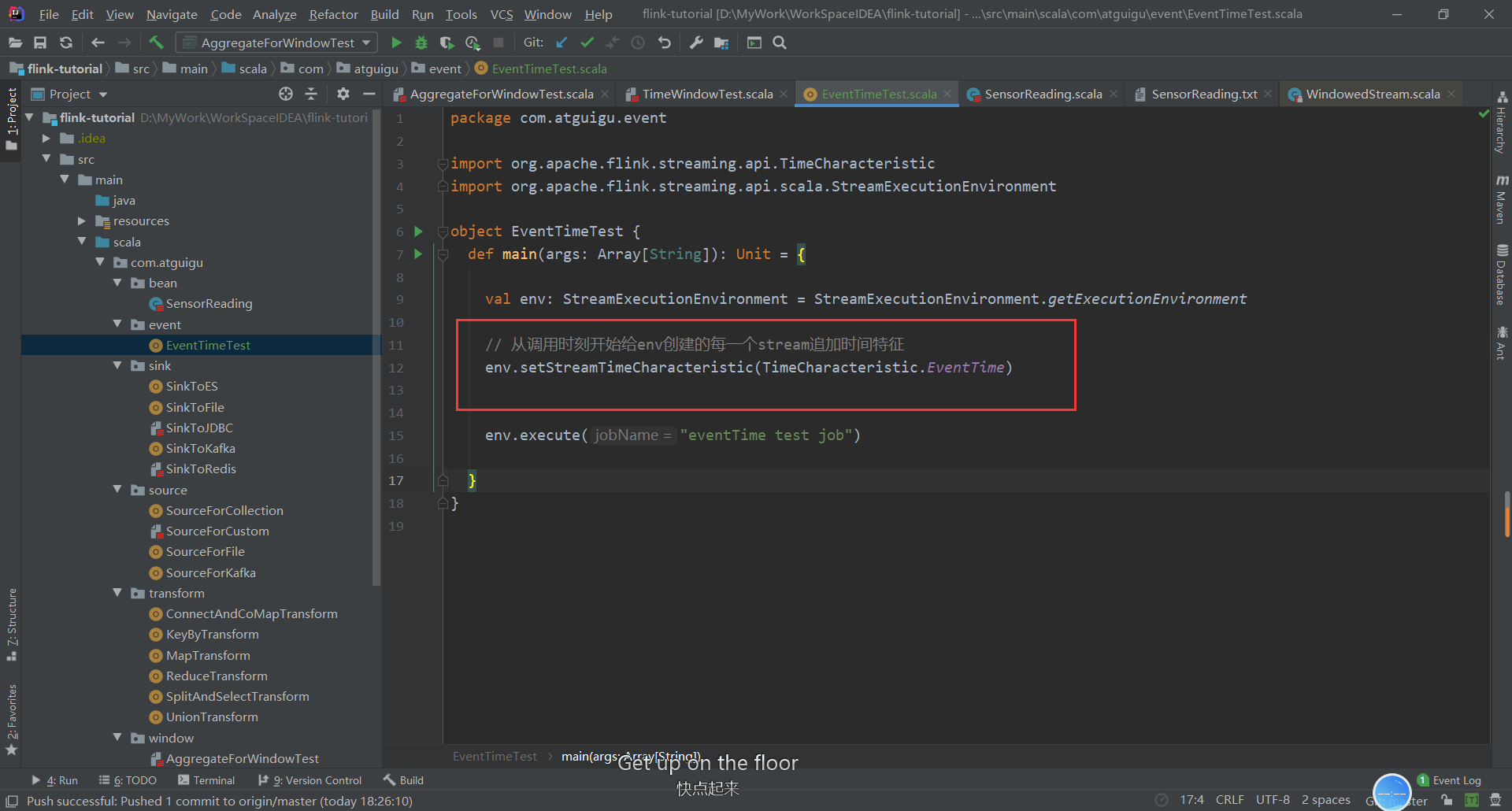Collapse the sink package in the Project tree
Image resolution: width=1512 pixels, height=811 pixels.
coord(117,365)
